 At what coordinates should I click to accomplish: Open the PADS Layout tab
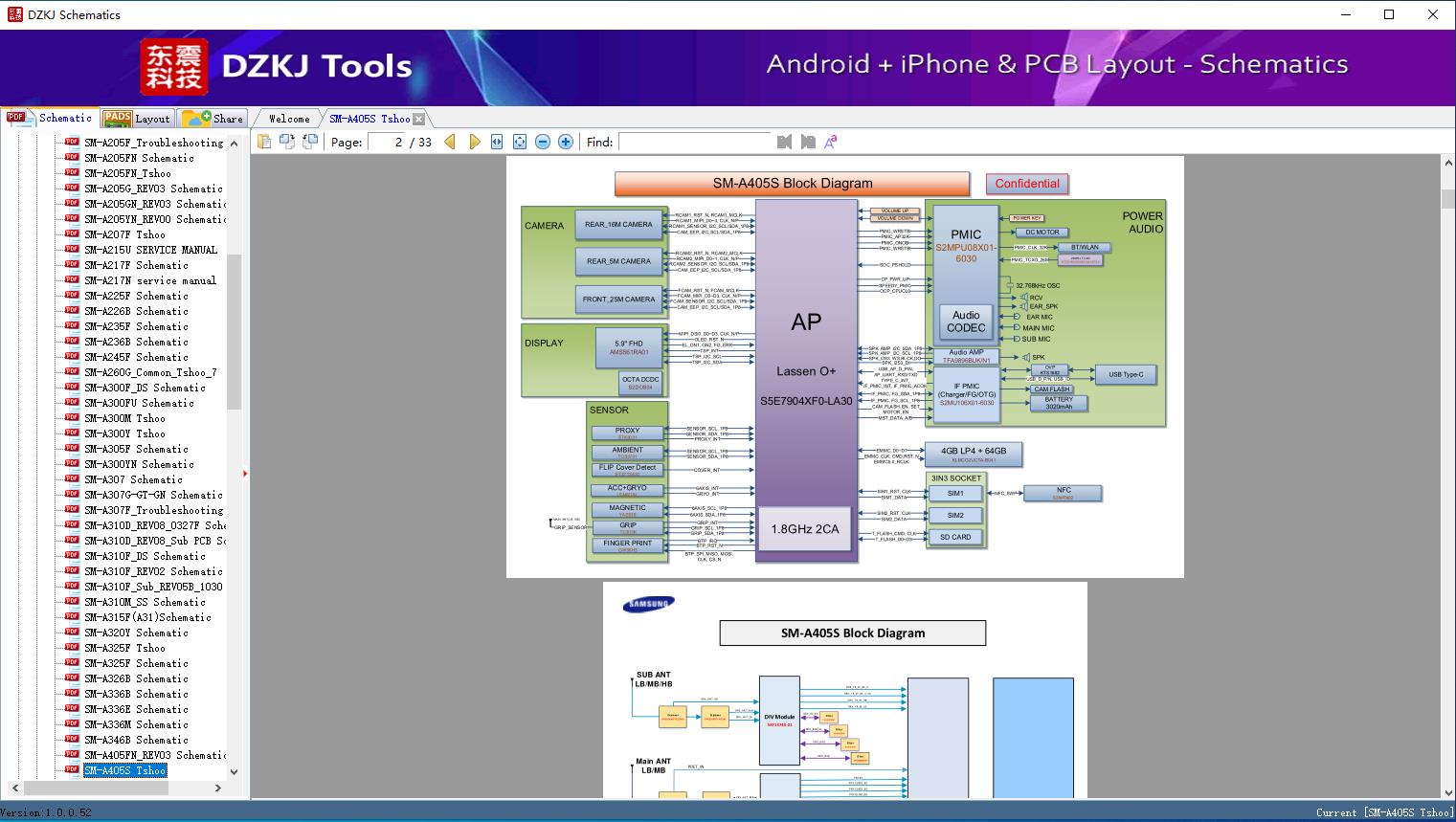click(x=137, y=119)
